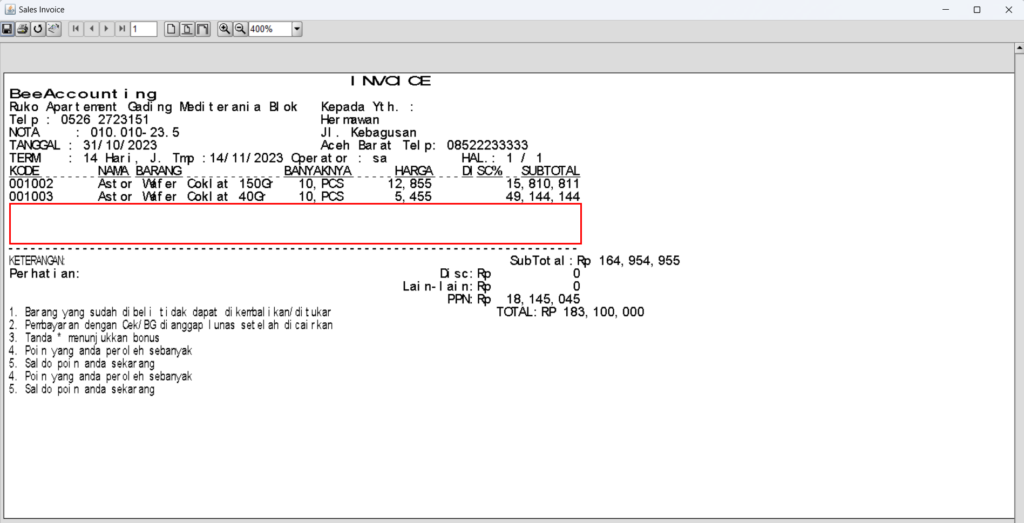Toggle the Fit Page view button
This screenshot has width=1024, height=523.
tap(187, 30)
